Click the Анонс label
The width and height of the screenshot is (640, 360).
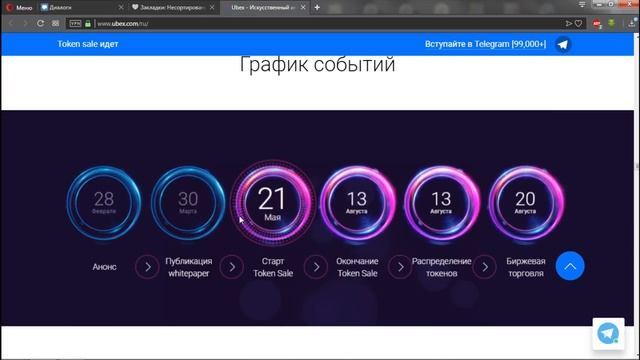tap(104, 267)
